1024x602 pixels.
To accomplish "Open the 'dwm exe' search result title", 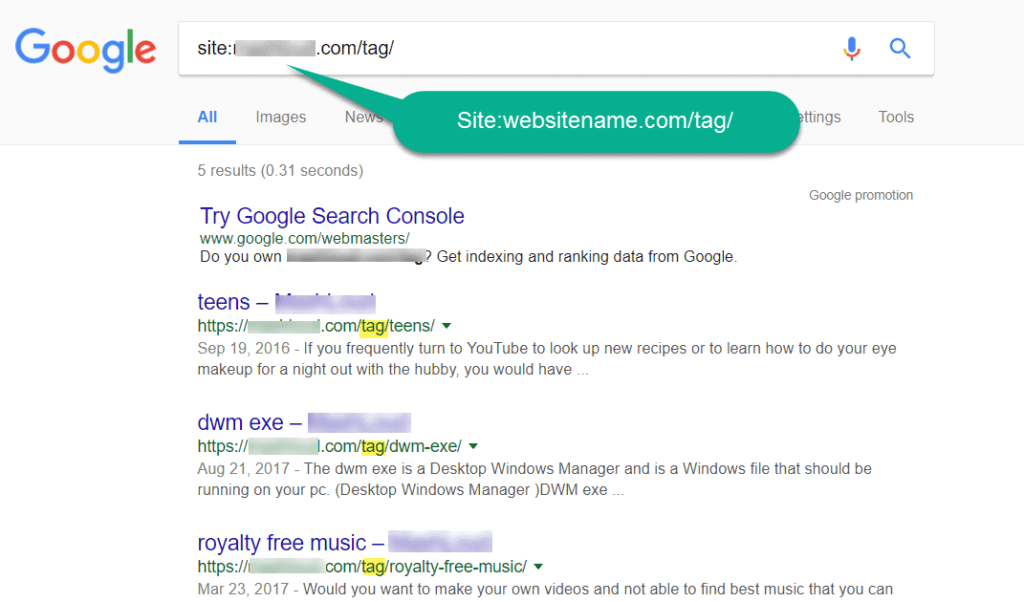I will click(304, 422).
